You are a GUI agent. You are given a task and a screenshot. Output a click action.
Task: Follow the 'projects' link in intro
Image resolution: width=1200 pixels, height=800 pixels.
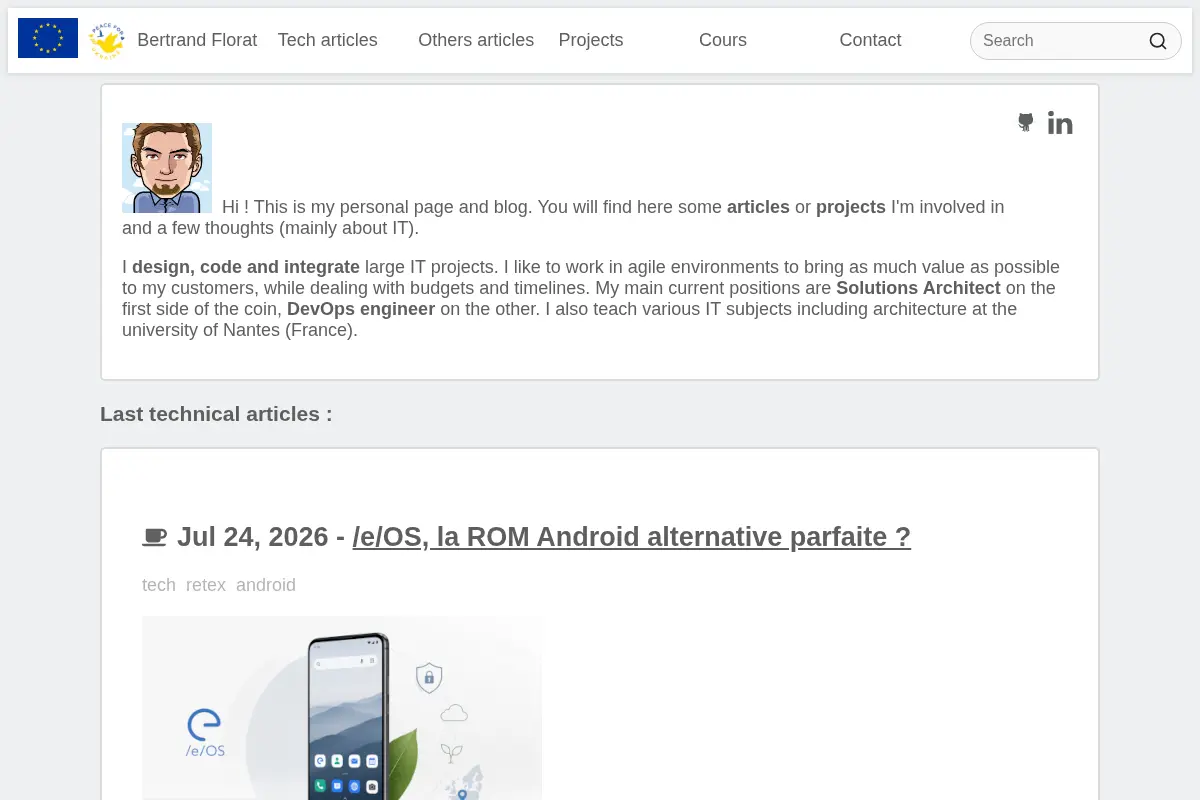click(x=851, y=207)
